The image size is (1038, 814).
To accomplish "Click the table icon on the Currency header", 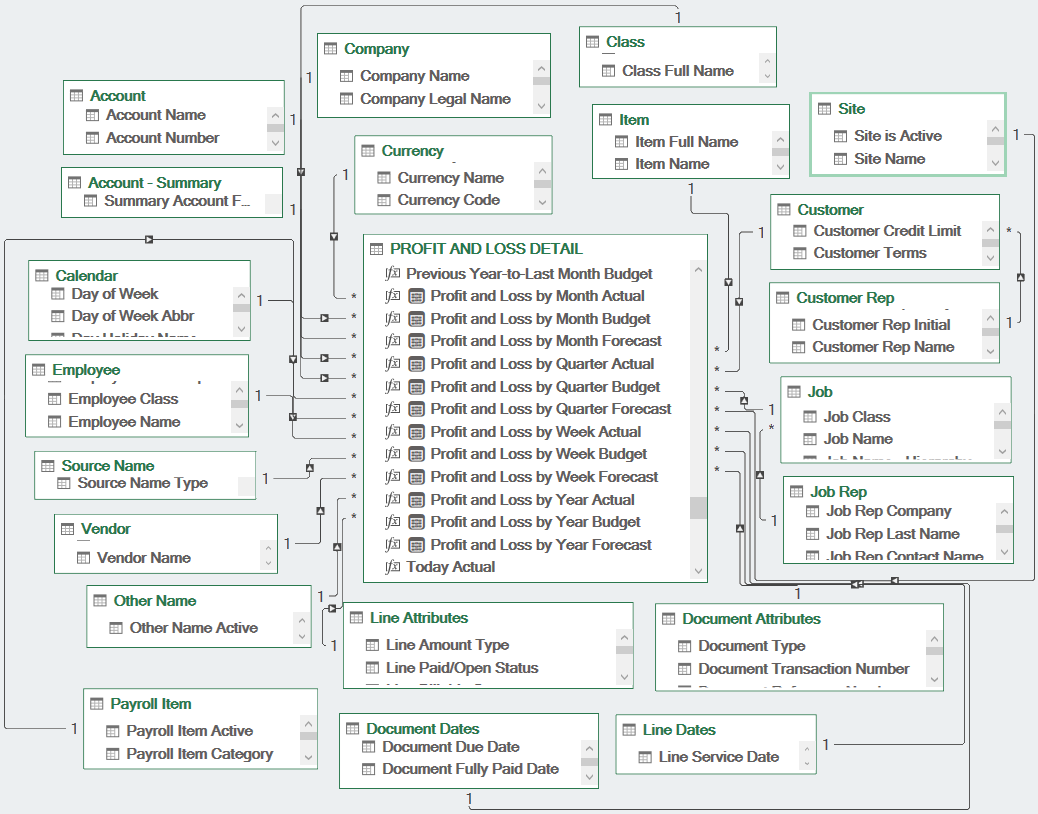I will coord(369,150).
